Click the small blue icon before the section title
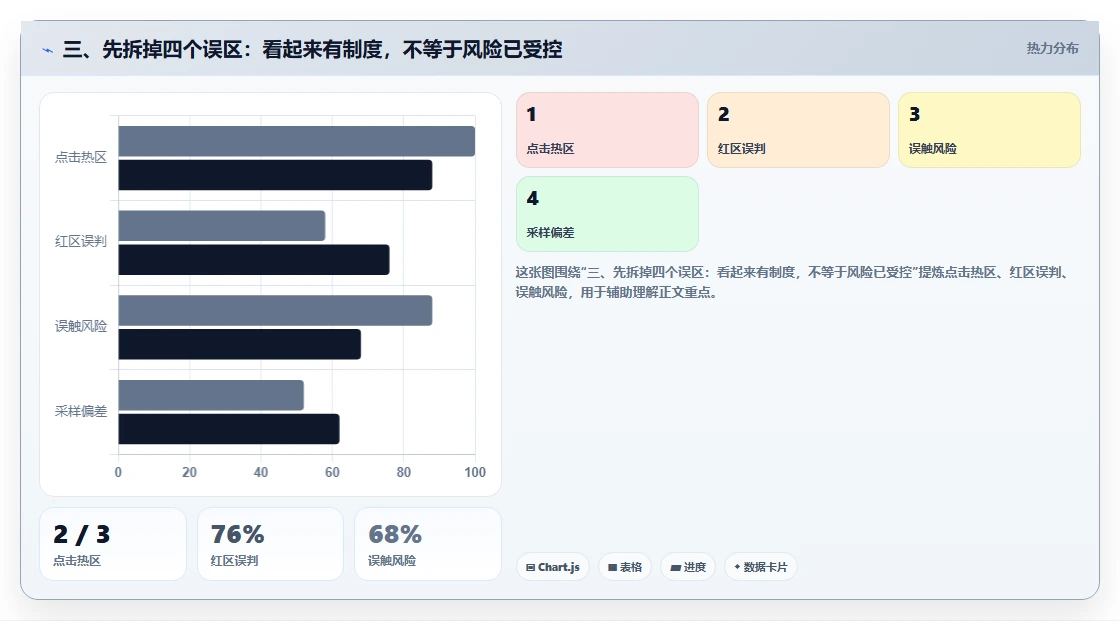Viewport: 1120px width, 621px height. coord(47,50)
